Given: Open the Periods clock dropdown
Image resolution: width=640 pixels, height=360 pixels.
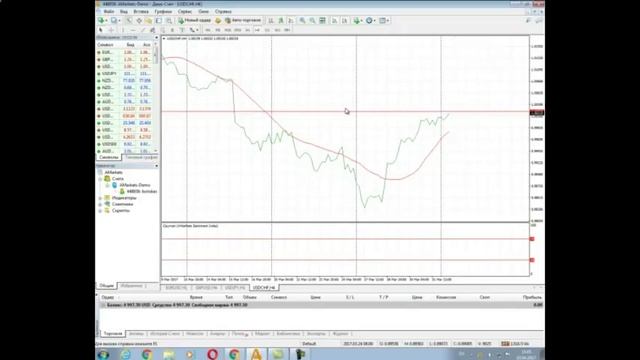Looking at the screenshot, I should (371, 20).
